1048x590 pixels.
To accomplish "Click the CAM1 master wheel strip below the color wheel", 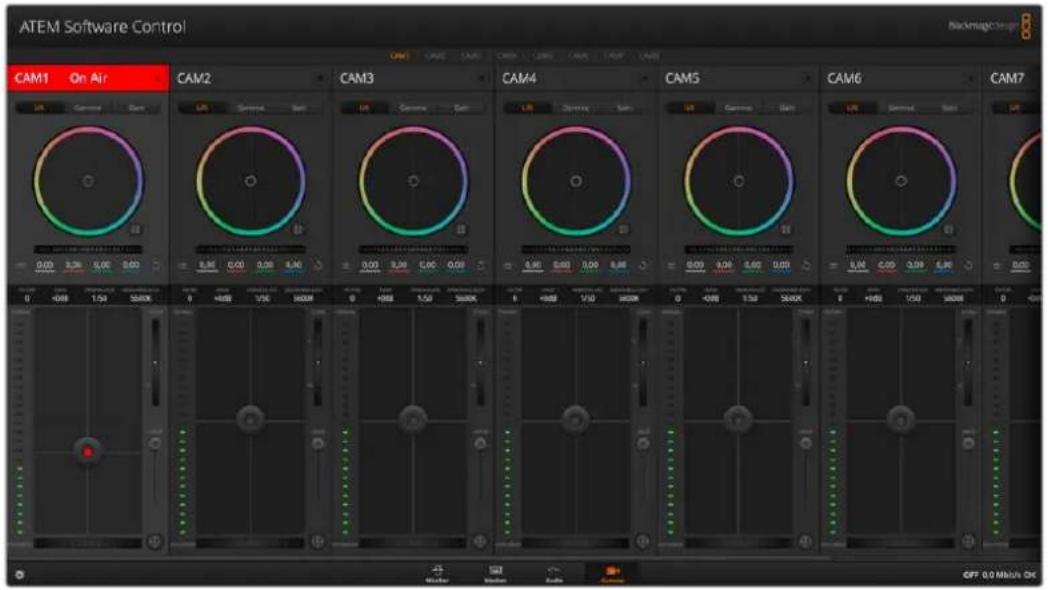I will coord(88,249).
